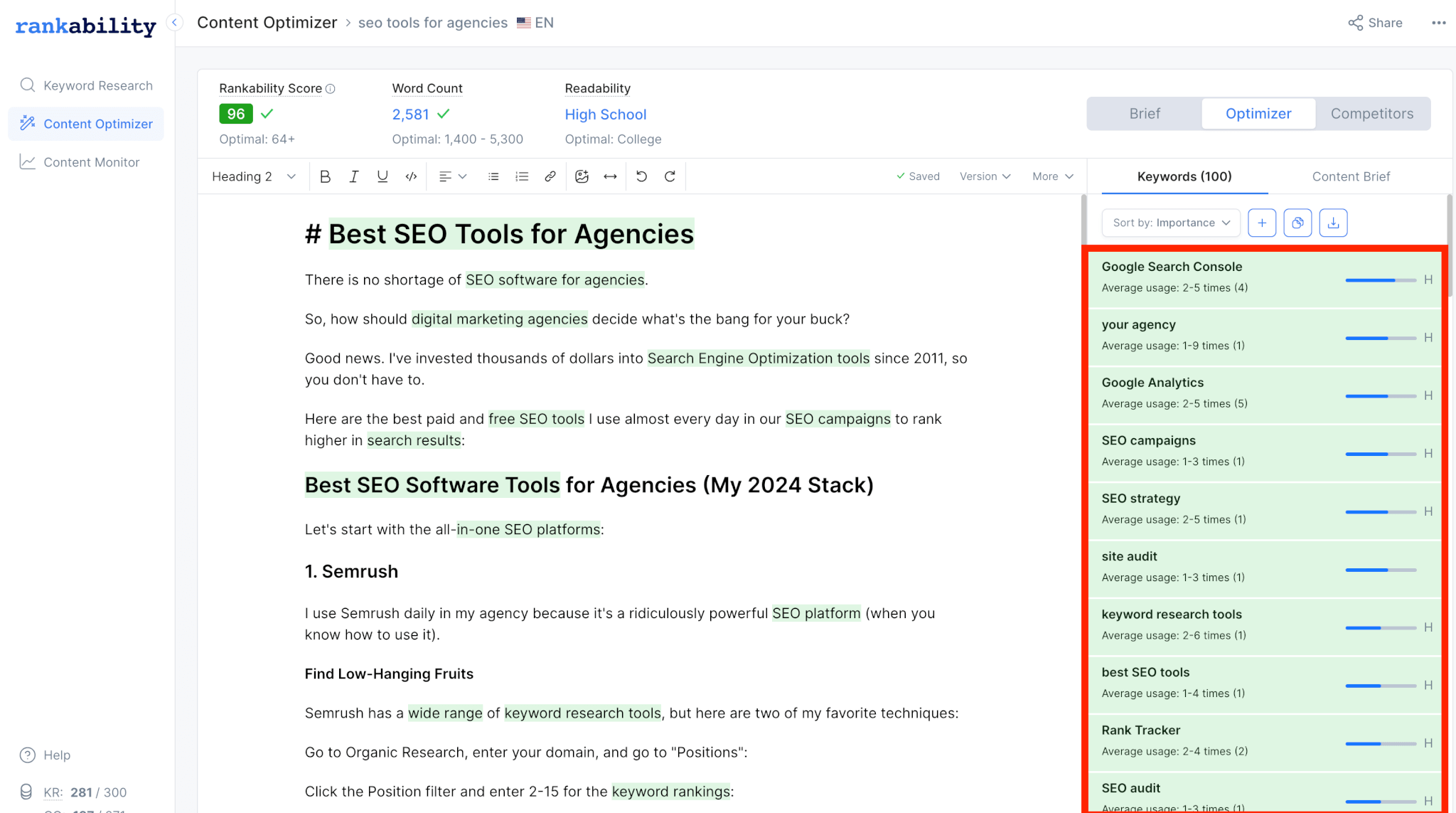Open the Sort by Importance dropdown
Screen dimensions: 1456x813
[1171, 223]
